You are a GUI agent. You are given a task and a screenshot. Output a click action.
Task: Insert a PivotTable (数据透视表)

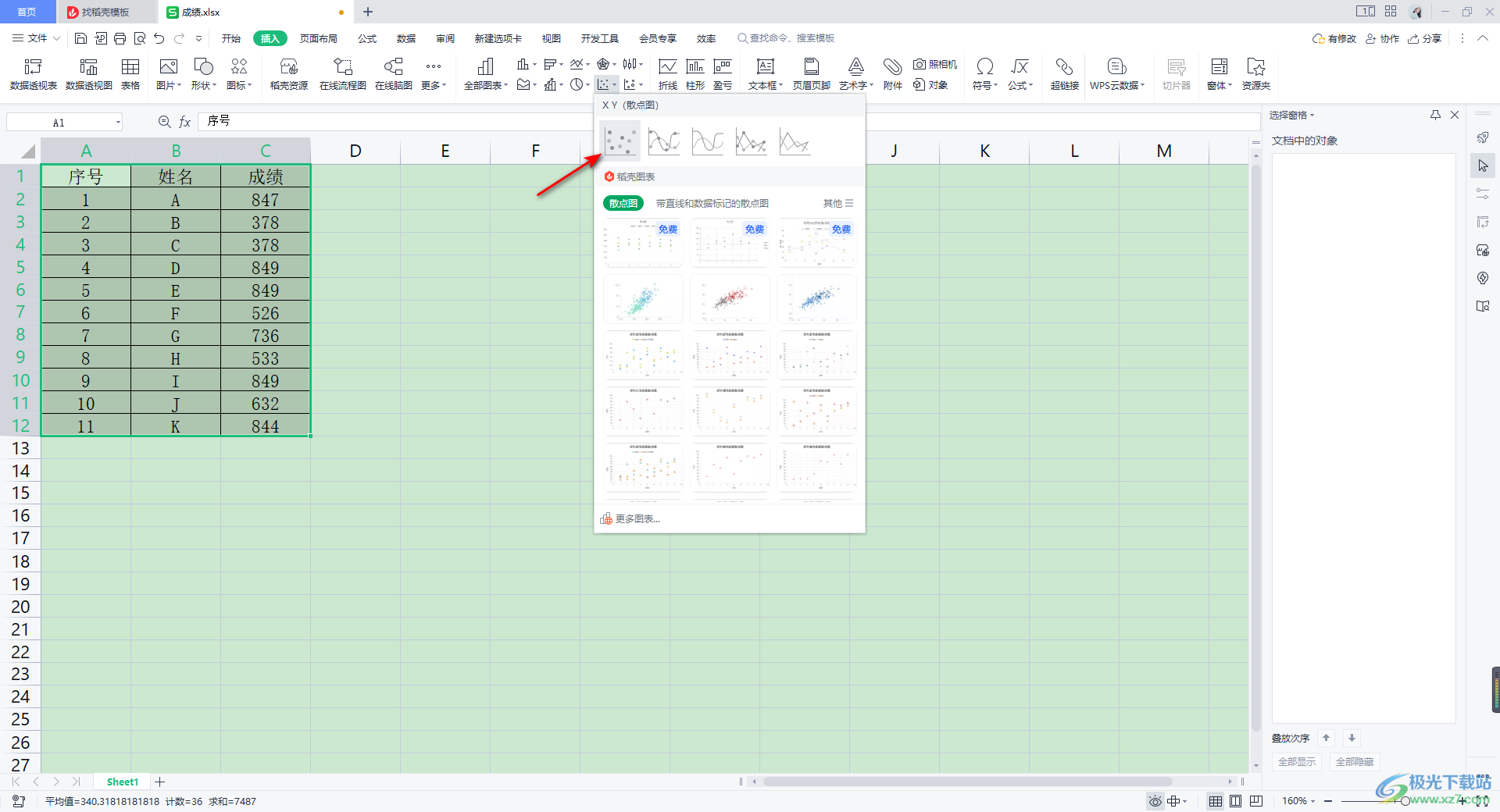pyautogui.click(x=34, y=74)
